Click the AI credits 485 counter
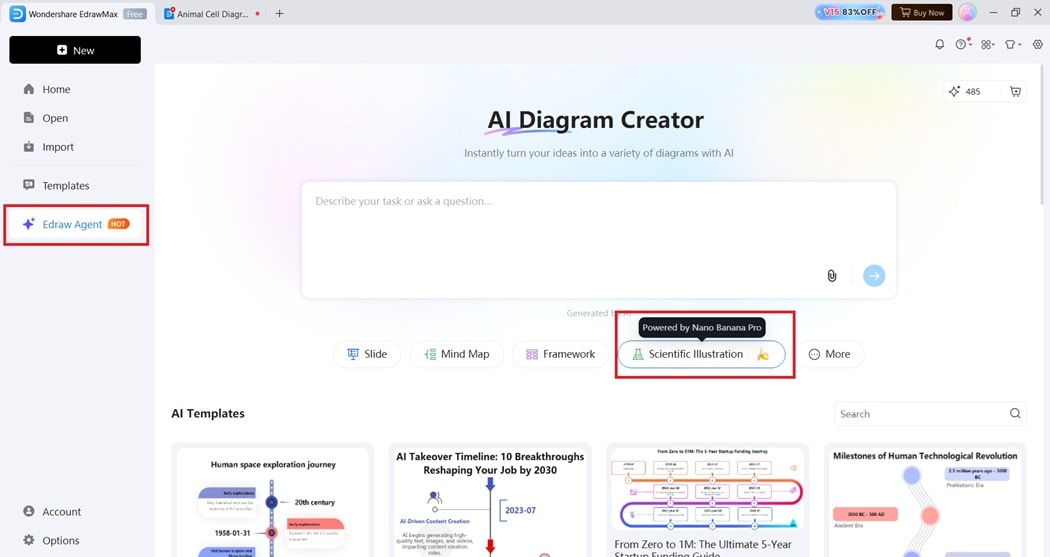1050x557 pixels. pos(965,92)
